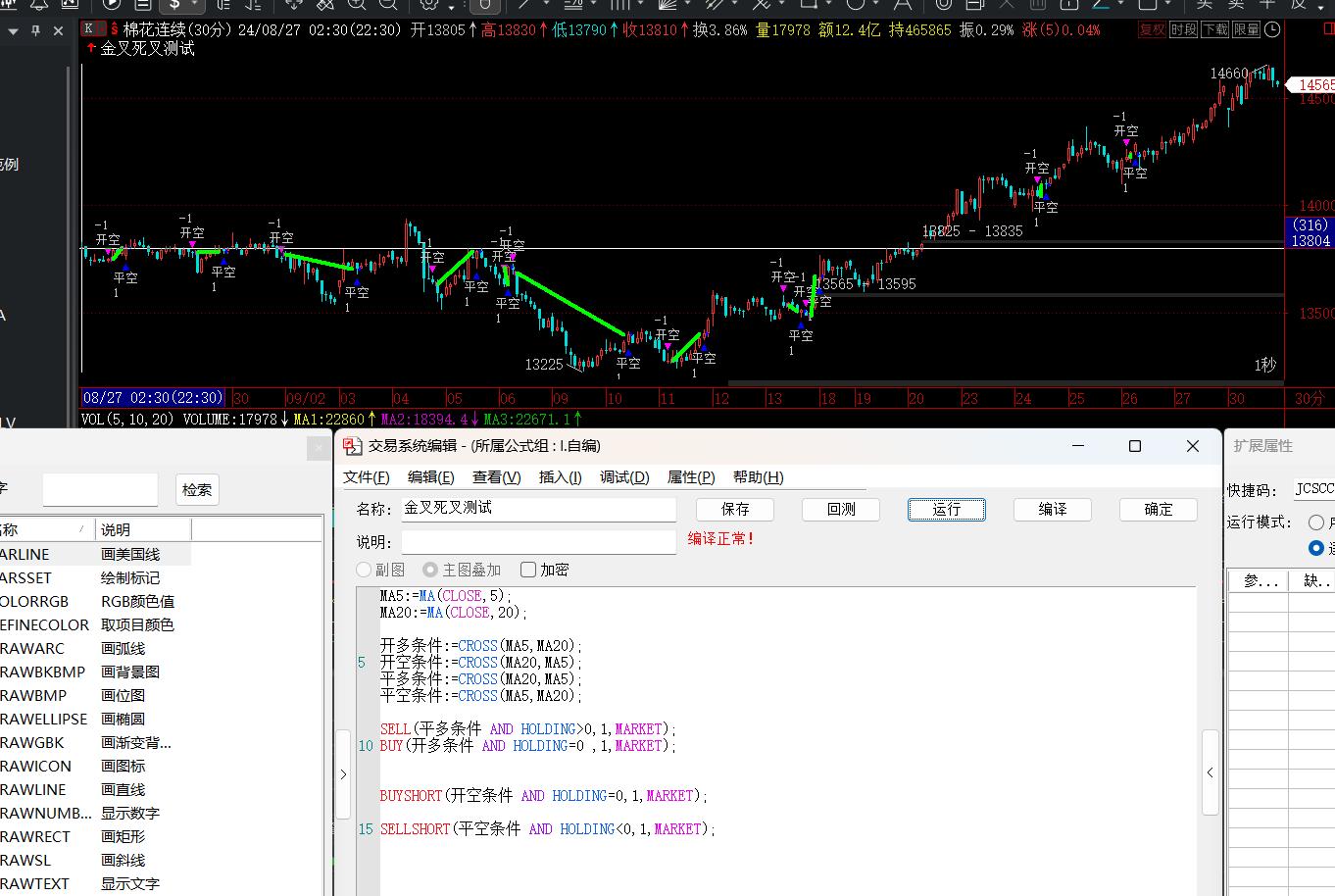Screen dimensions: 1335x896
Task: Click the red S icon beside 棉花连续
Action: (x=115, y=29)
